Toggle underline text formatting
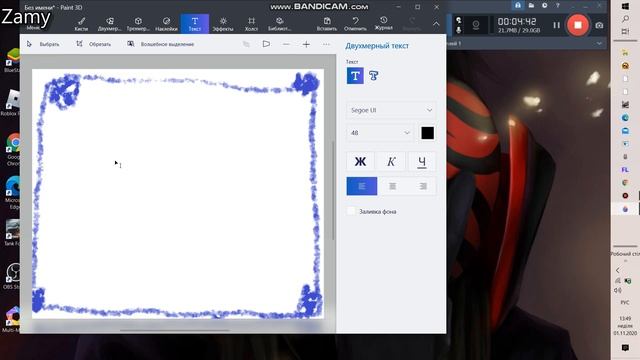This screenshot has width=640, height=360. click(422, 162)
